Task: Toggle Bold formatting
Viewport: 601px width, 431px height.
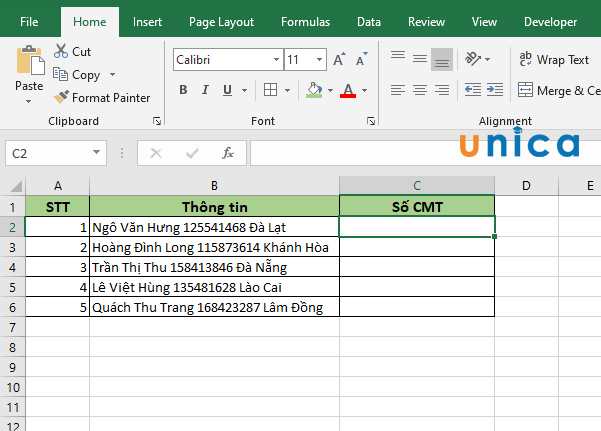Action: (183, 90)
